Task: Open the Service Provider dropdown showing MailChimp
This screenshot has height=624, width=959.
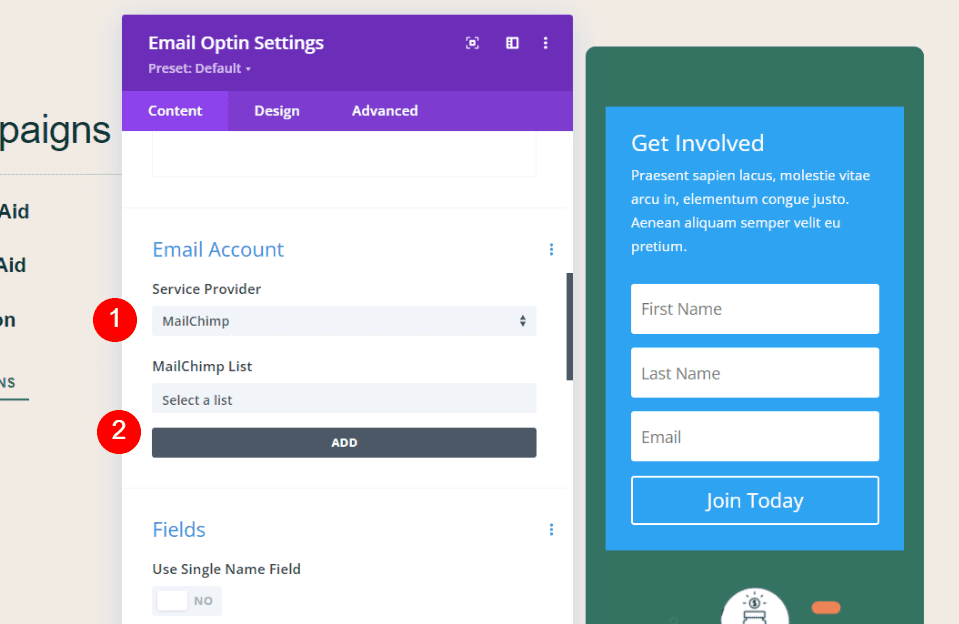Action: click(344, 320)
